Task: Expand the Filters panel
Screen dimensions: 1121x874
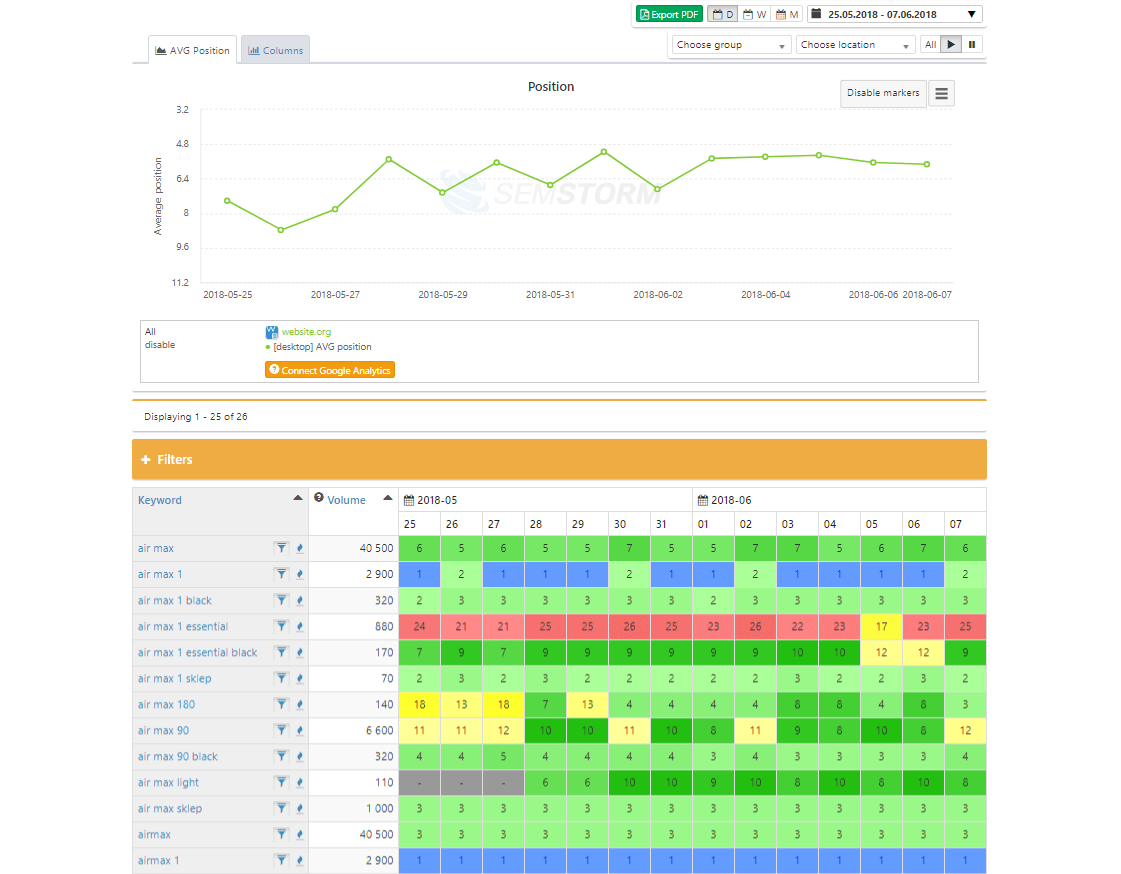Action: [x=167, y=460]
